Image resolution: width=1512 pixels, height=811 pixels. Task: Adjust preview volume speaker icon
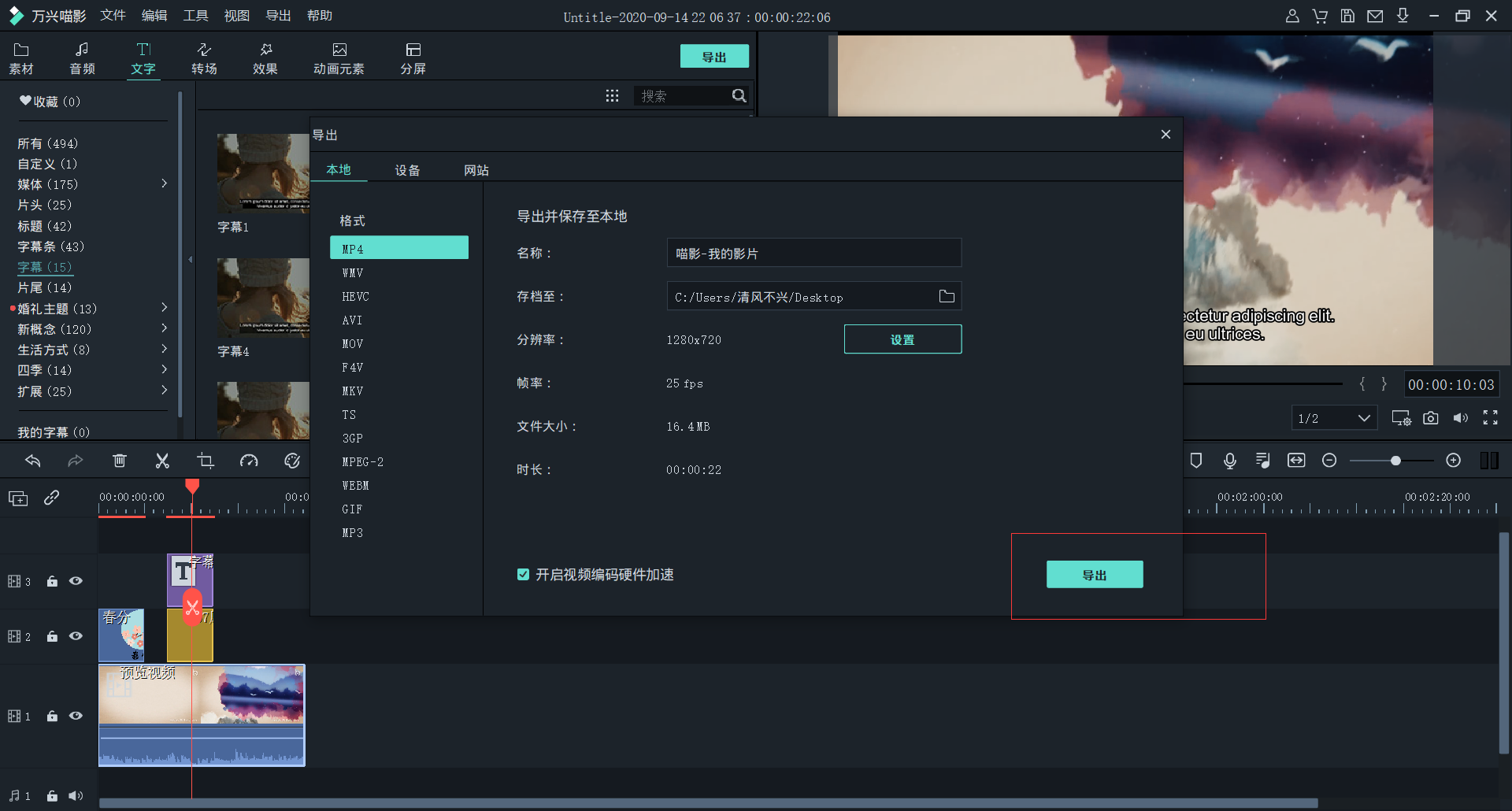(x=1461, y=418)
